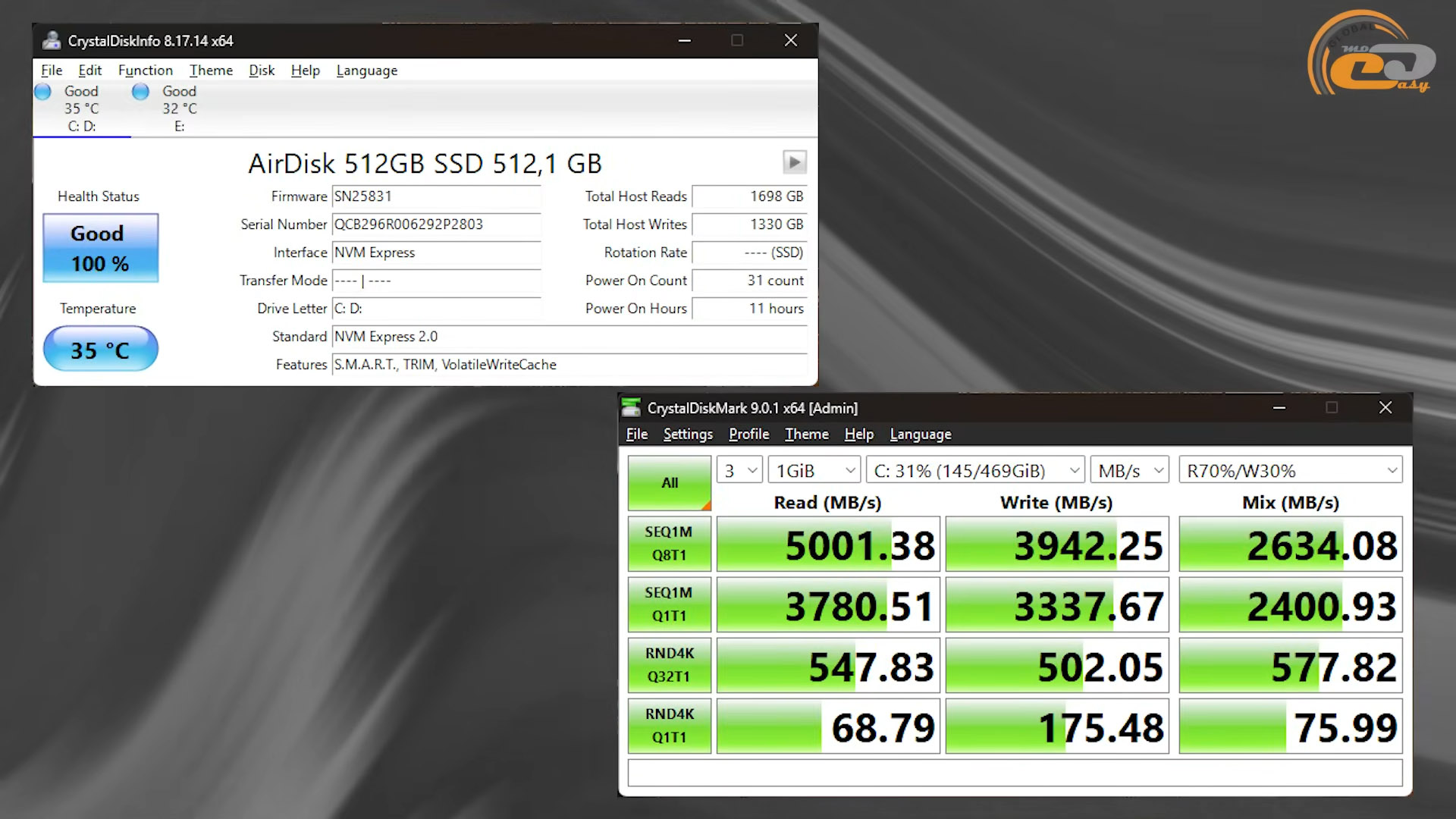Open the Function menu in CrystalDiskInfo
Image resolution: width=1456 pixels, height=819 pixels.
(x=145, y=70)
